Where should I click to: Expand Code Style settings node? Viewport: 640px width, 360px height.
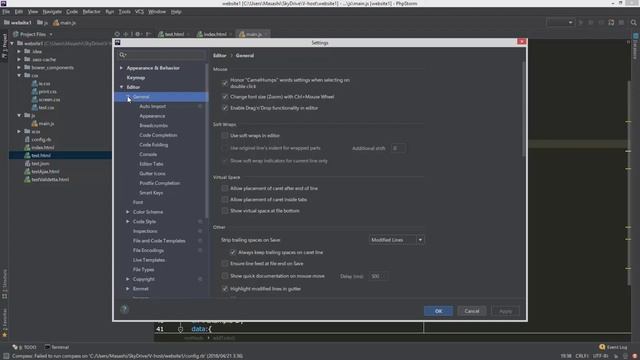[128, 221]
